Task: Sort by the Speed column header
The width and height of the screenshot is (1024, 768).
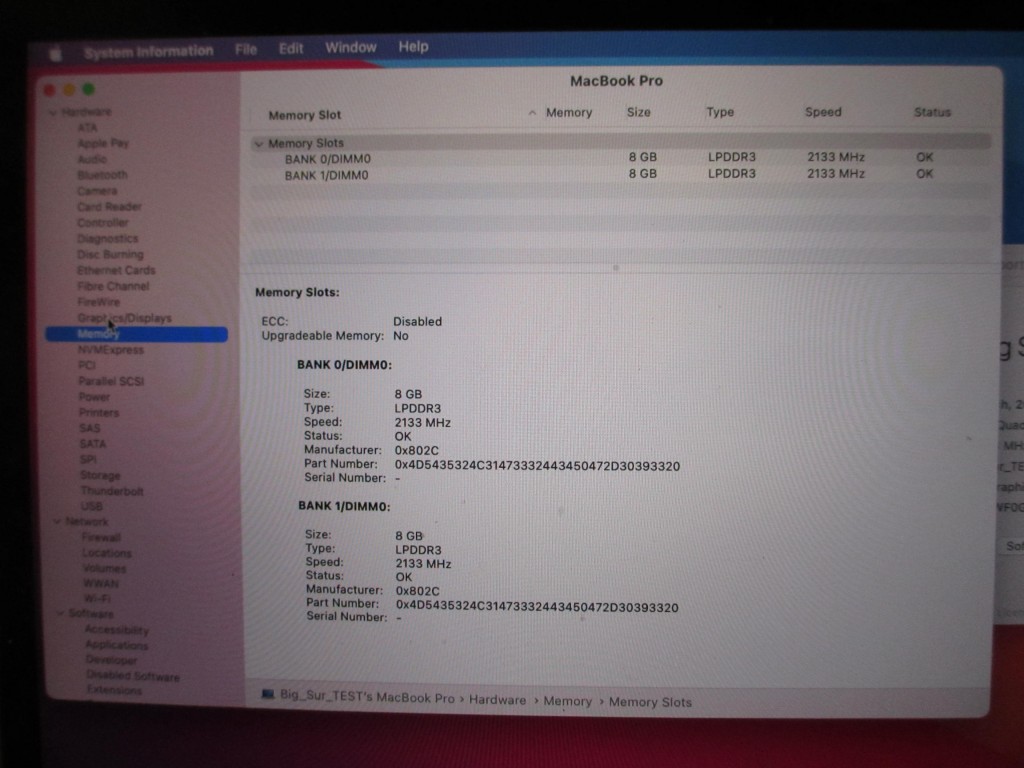Action: pos(823,112)
